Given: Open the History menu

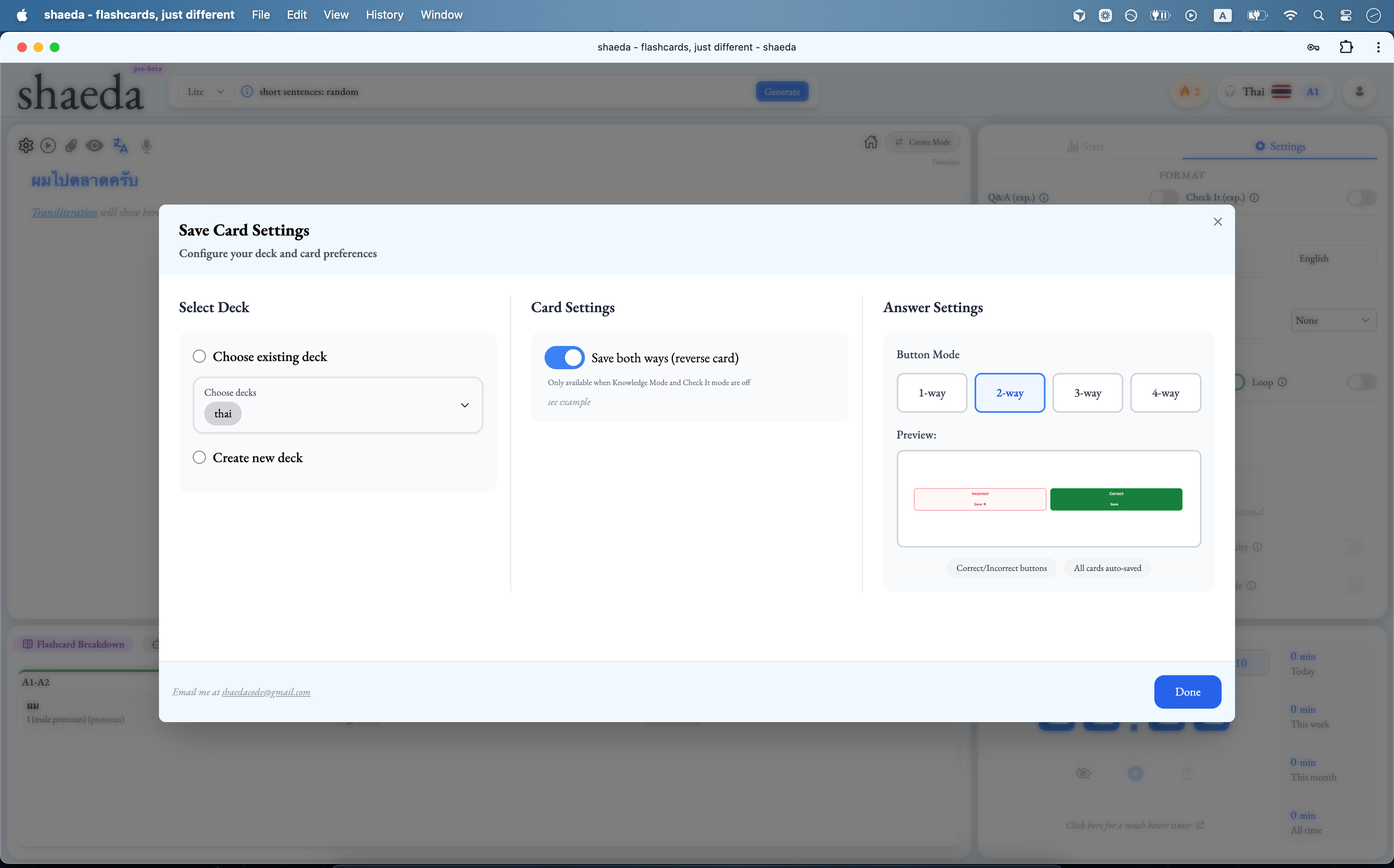Looking at the screenshot, I should [x=384, y=15].
